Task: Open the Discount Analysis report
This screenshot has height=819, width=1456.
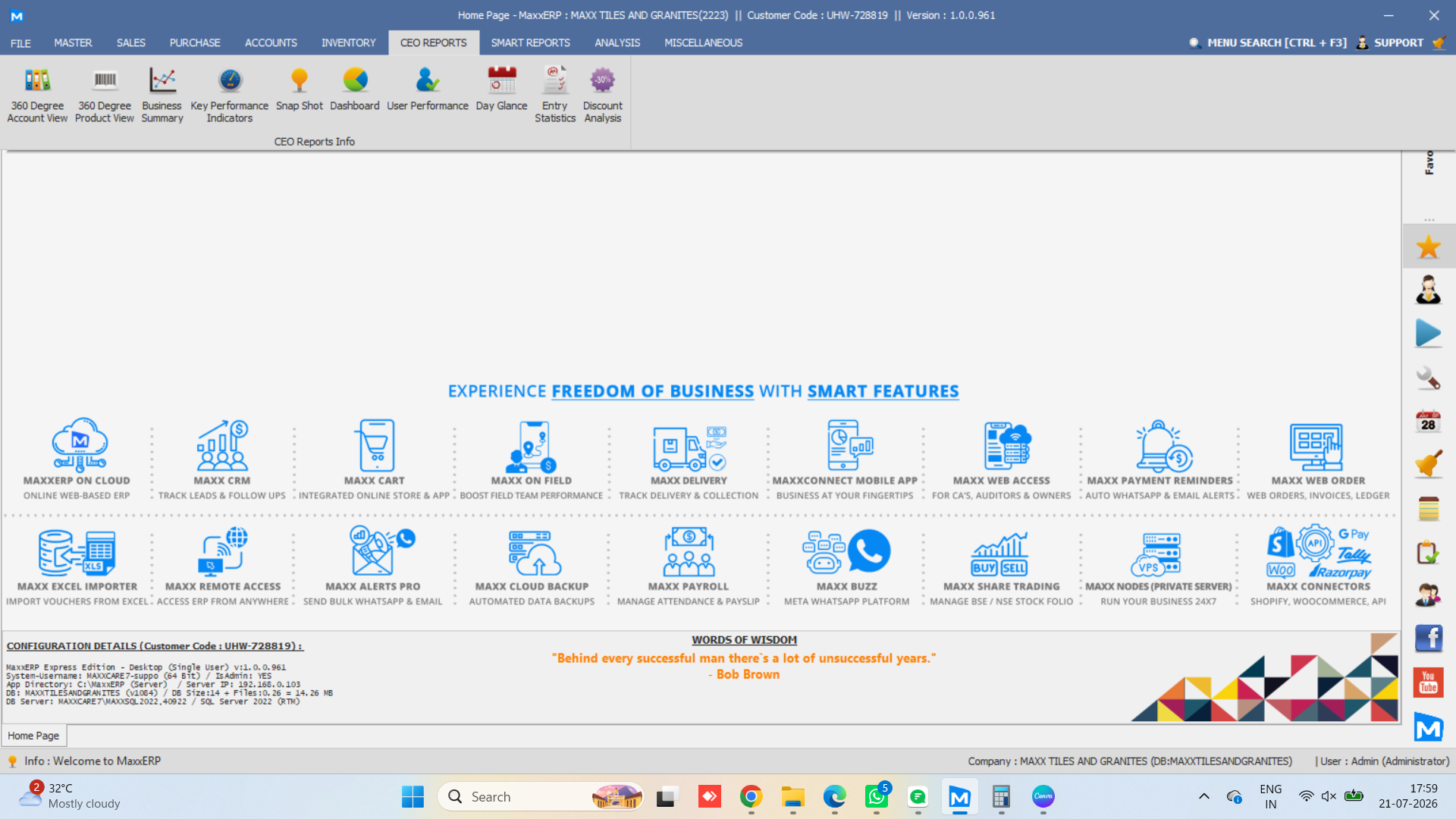Action: click(603, 95)
